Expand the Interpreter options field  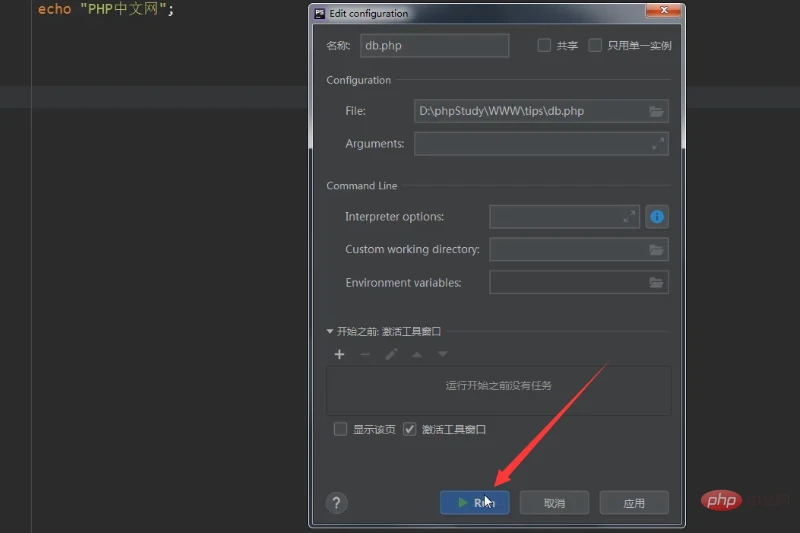pos(629,217)
